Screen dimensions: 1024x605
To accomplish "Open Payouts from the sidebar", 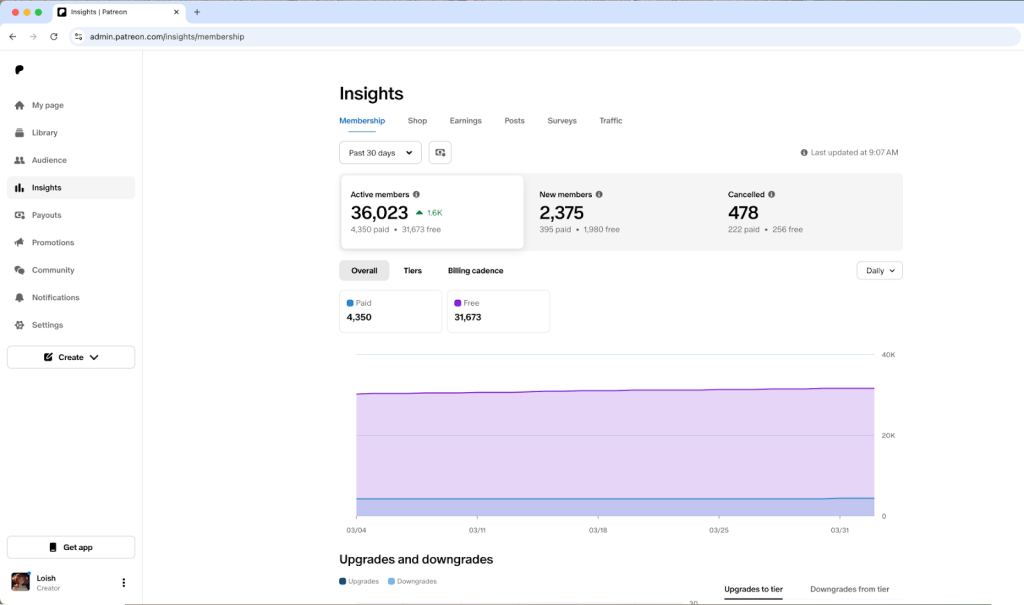I will (46, 215).
